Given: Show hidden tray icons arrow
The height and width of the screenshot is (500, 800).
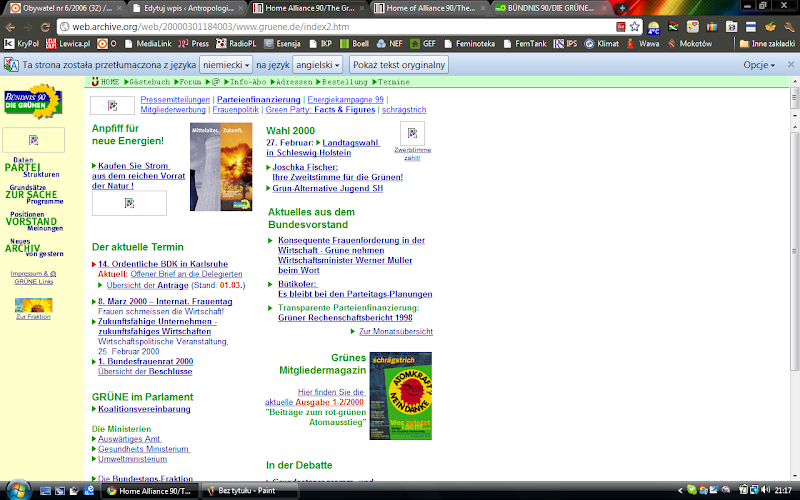Looking at the screenshot, I should 680,491.
